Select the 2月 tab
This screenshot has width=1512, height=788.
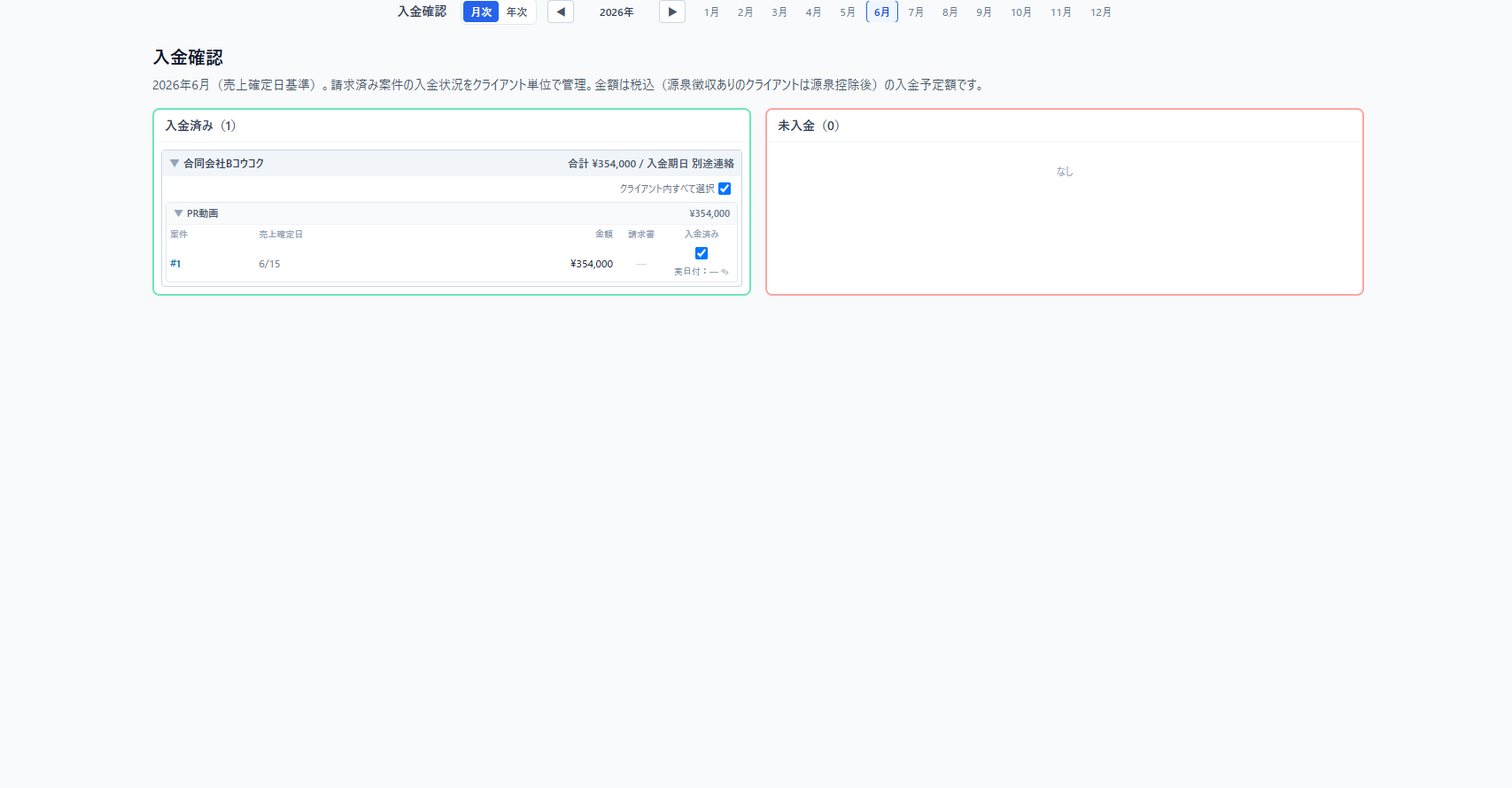tap(745, 12)
